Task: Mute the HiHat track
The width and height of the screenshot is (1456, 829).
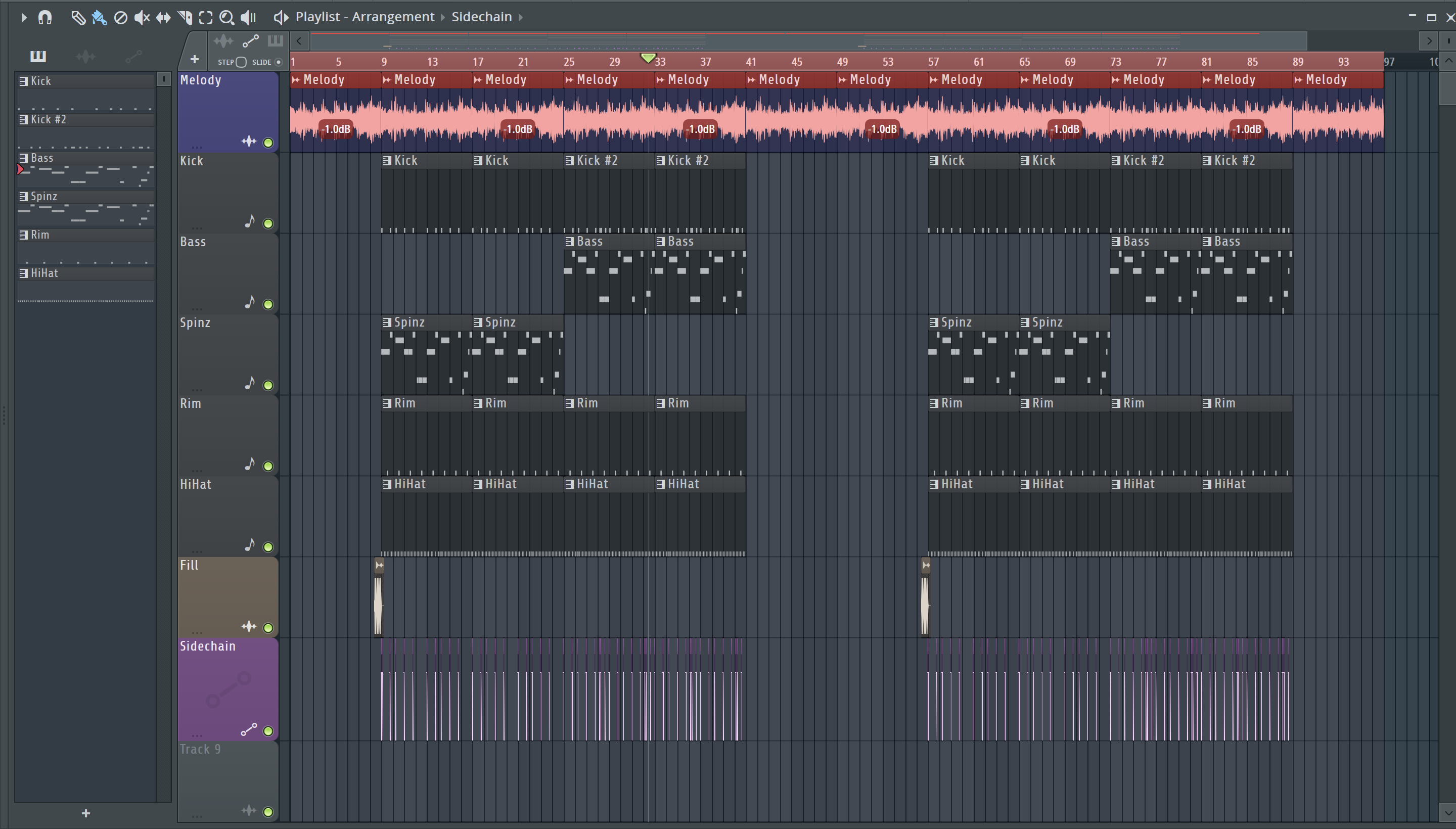Action: pos(268,546)
